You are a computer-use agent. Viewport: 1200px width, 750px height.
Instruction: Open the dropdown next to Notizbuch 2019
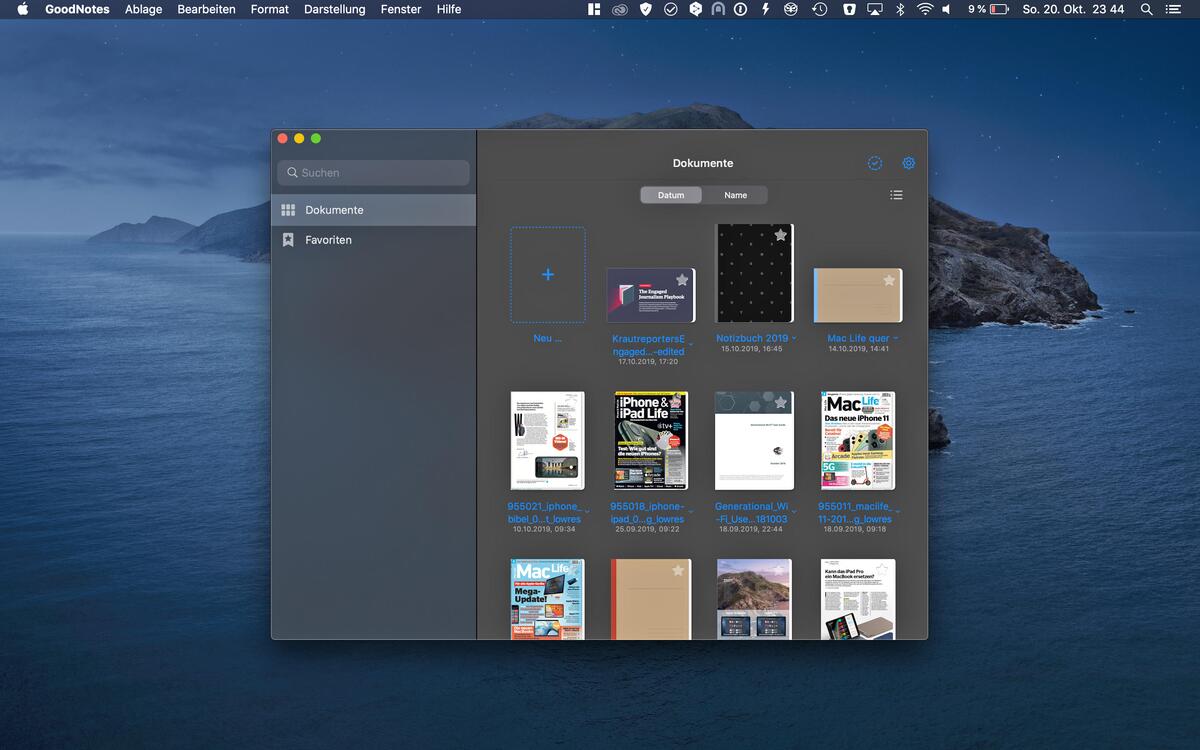(x=794, y=338)
